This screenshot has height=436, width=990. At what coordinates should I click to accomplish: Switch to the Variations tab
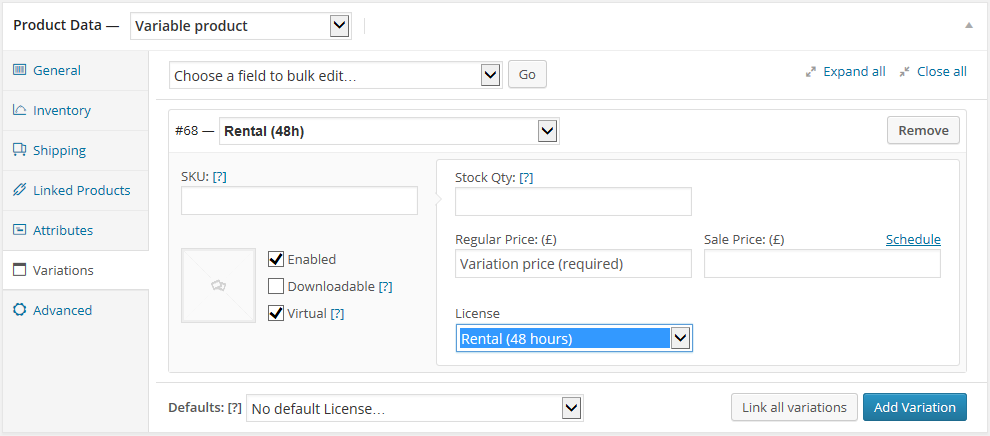63,270
